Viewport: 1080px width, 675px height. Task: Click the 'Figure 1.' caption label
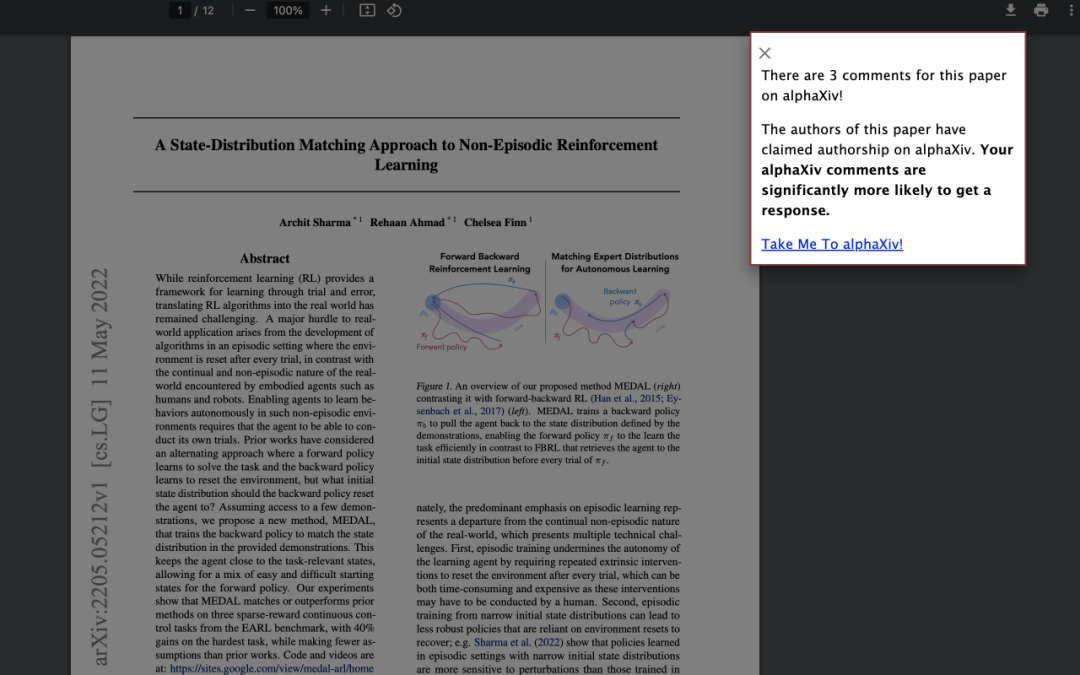[434, 386]
